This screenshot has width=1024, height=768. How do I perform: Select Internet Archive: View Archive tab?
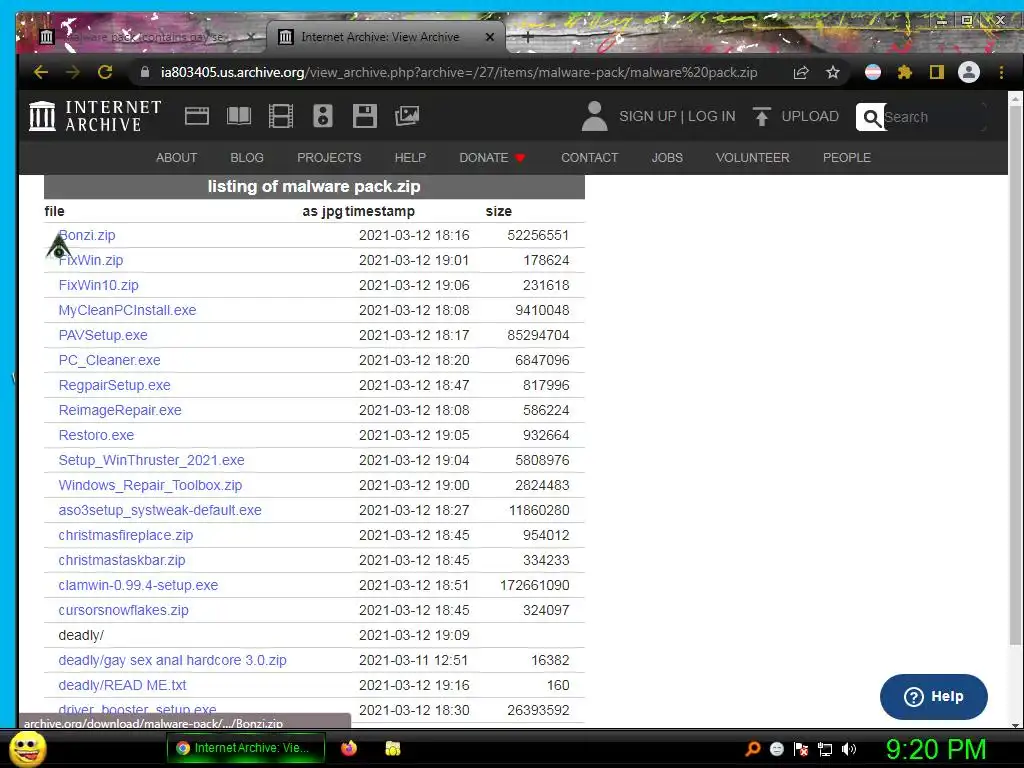click(385, 37)
